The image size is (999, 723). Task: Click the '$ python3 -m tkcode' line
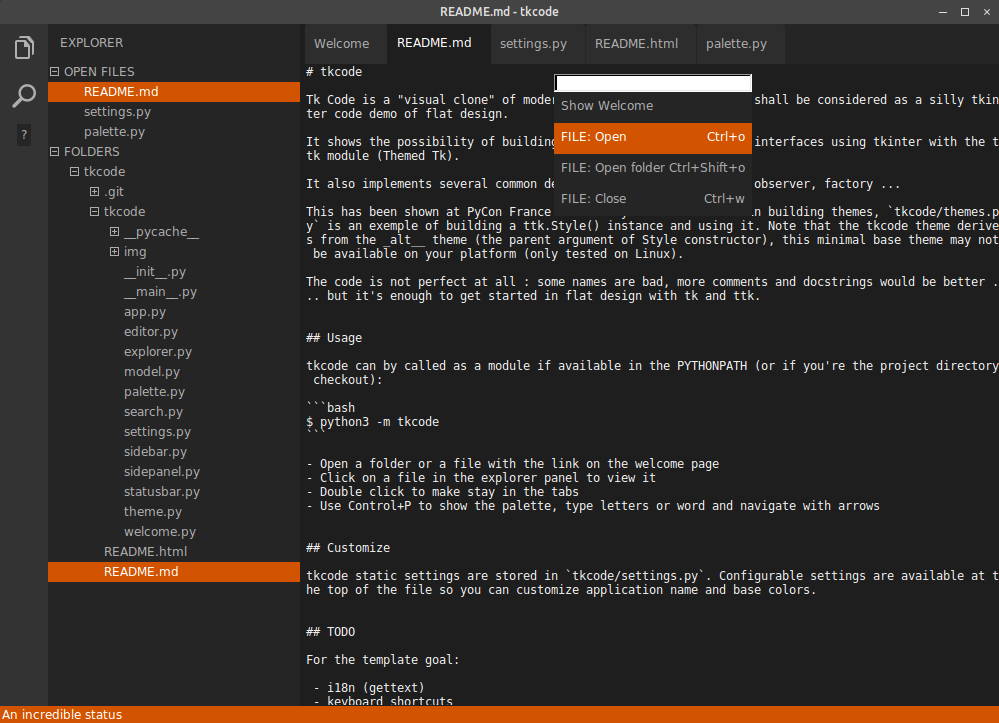point(373,422)
